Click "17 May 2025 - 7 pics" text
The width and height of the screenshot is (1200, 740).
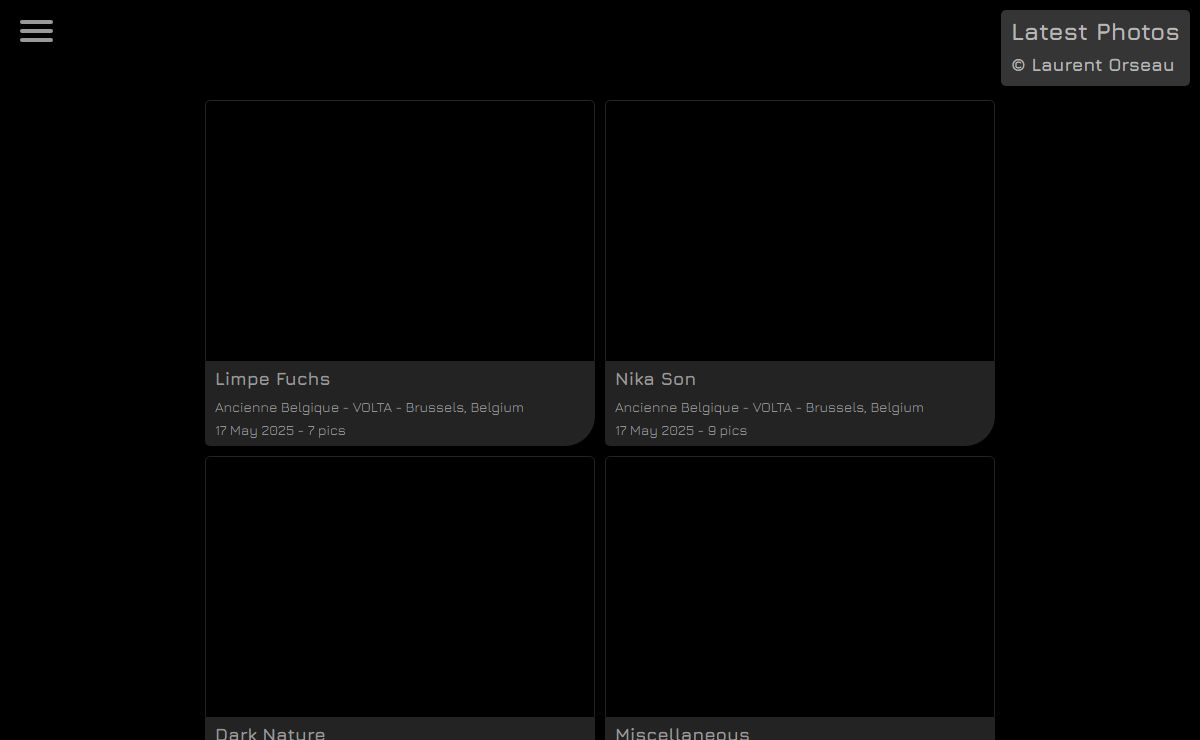[x=280, y=430]
